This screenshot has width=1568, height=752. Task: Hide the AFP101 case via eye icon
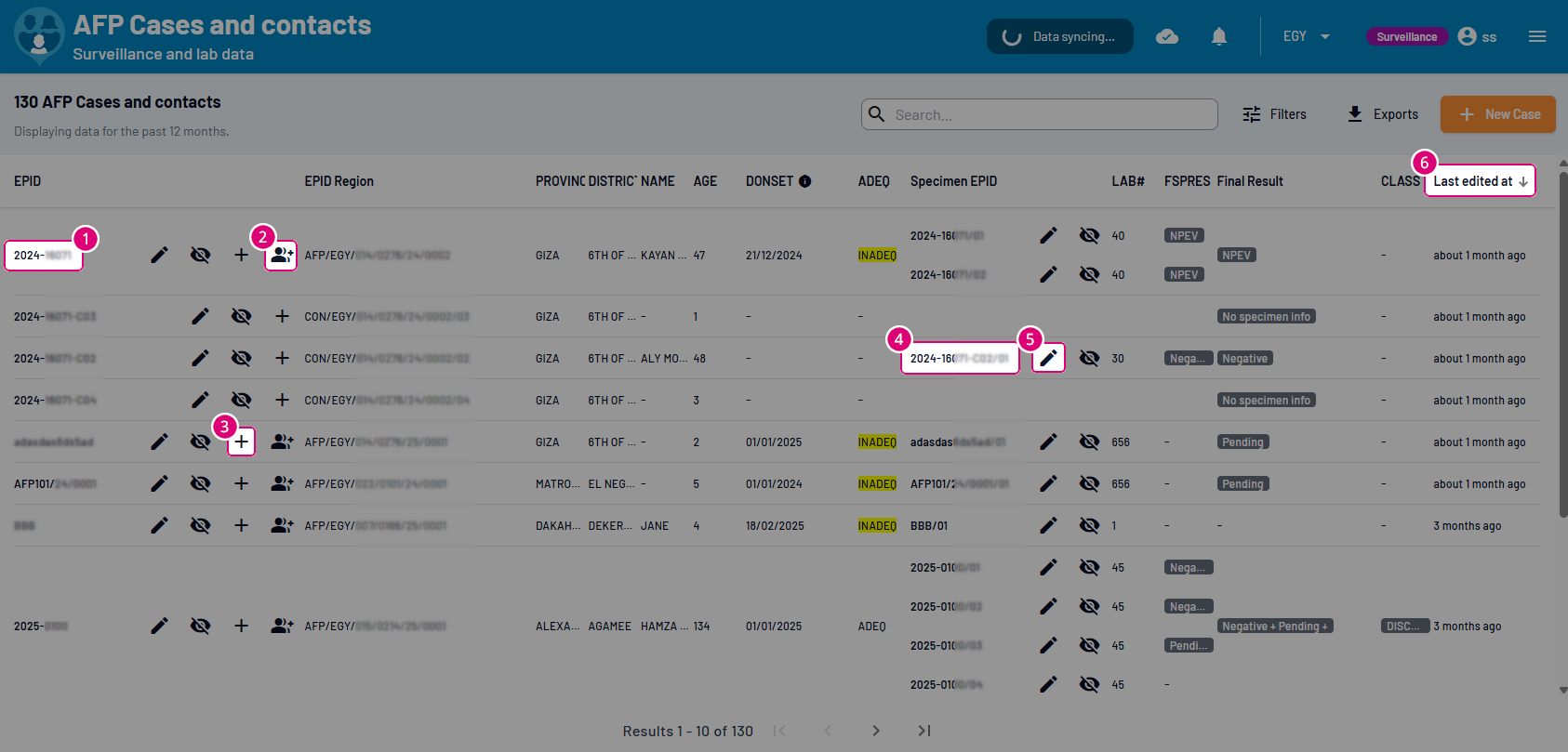click(200, 483)
